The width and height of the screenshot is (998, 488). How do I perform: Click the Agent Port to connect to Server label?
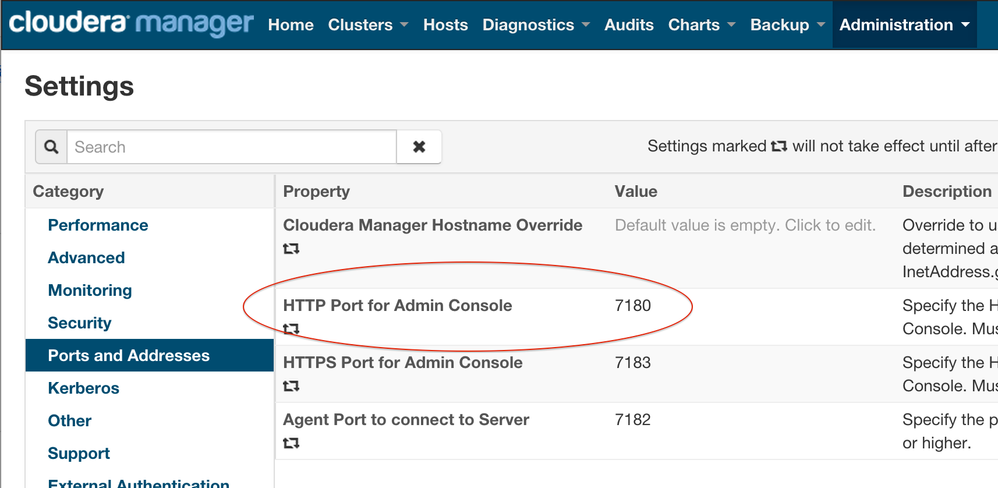coord(406,420)
